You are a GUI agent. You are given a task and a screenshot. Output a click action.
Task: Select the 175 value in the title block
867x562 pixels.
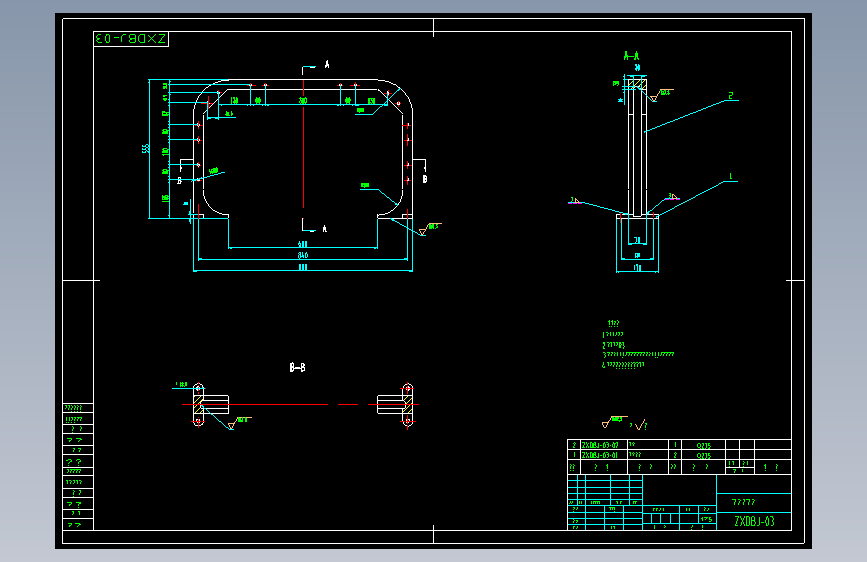point(706,519)
